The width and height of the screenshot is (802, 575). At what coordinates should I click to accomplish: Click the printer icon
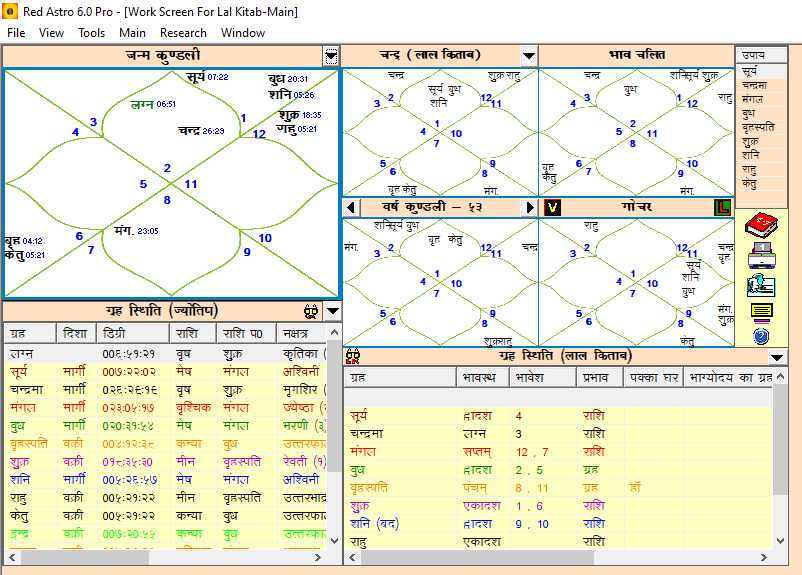point(761,256)
